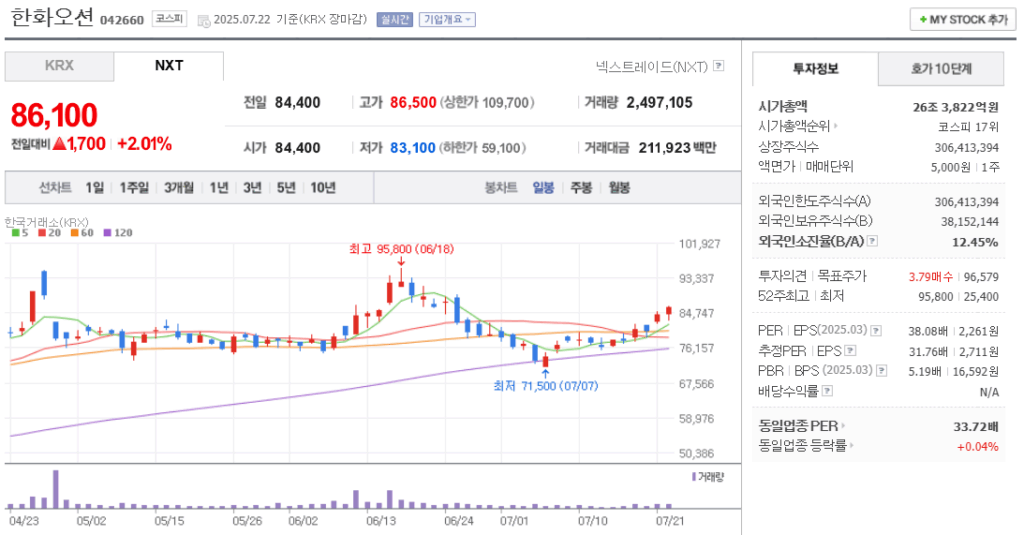Click the +2.01% change rate
Screen dimensions: 1024x535
[144, 144]
